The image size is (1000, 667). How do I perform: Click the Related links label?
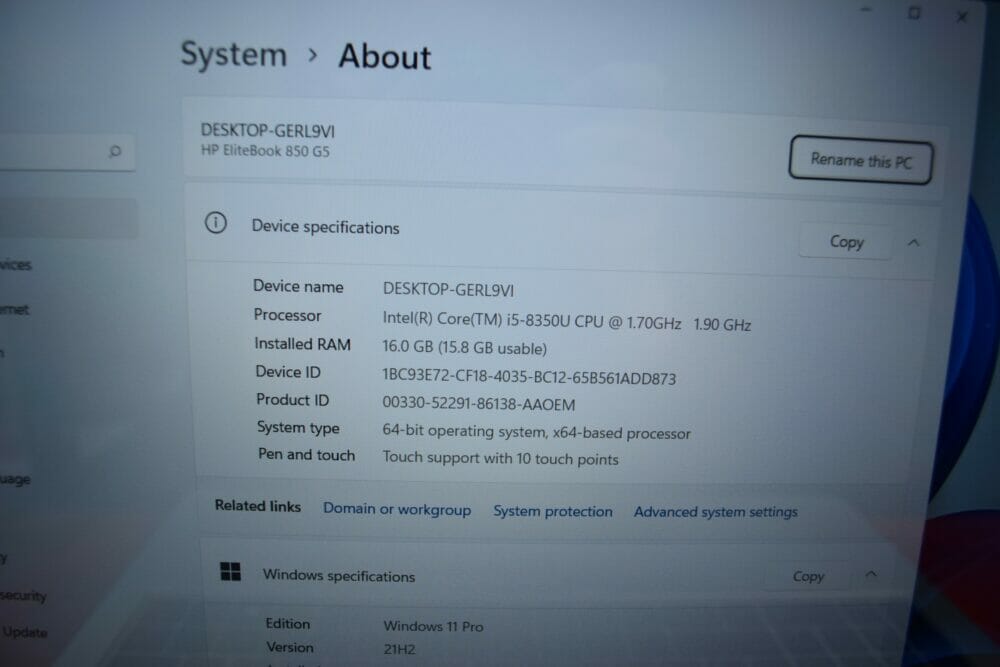[257, 506]
